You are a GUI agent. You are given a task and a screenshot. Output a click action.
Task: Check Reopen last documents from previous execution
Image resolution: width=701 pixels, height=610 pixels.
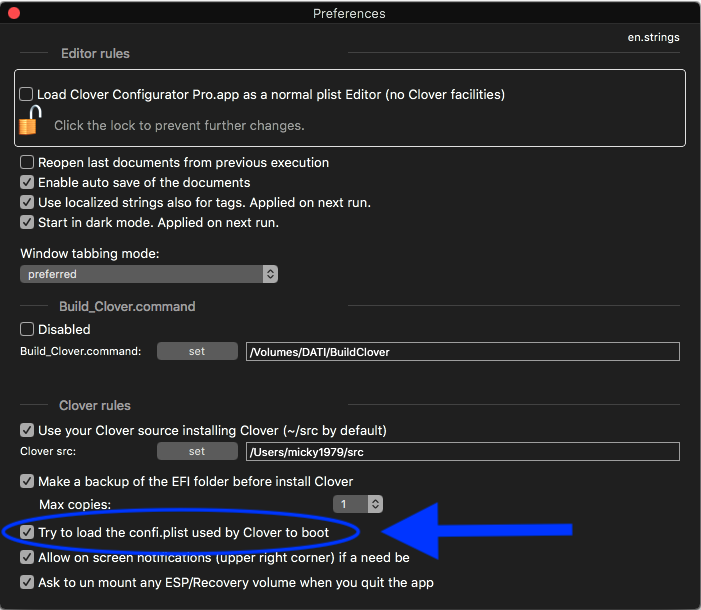tap(27, 162)
